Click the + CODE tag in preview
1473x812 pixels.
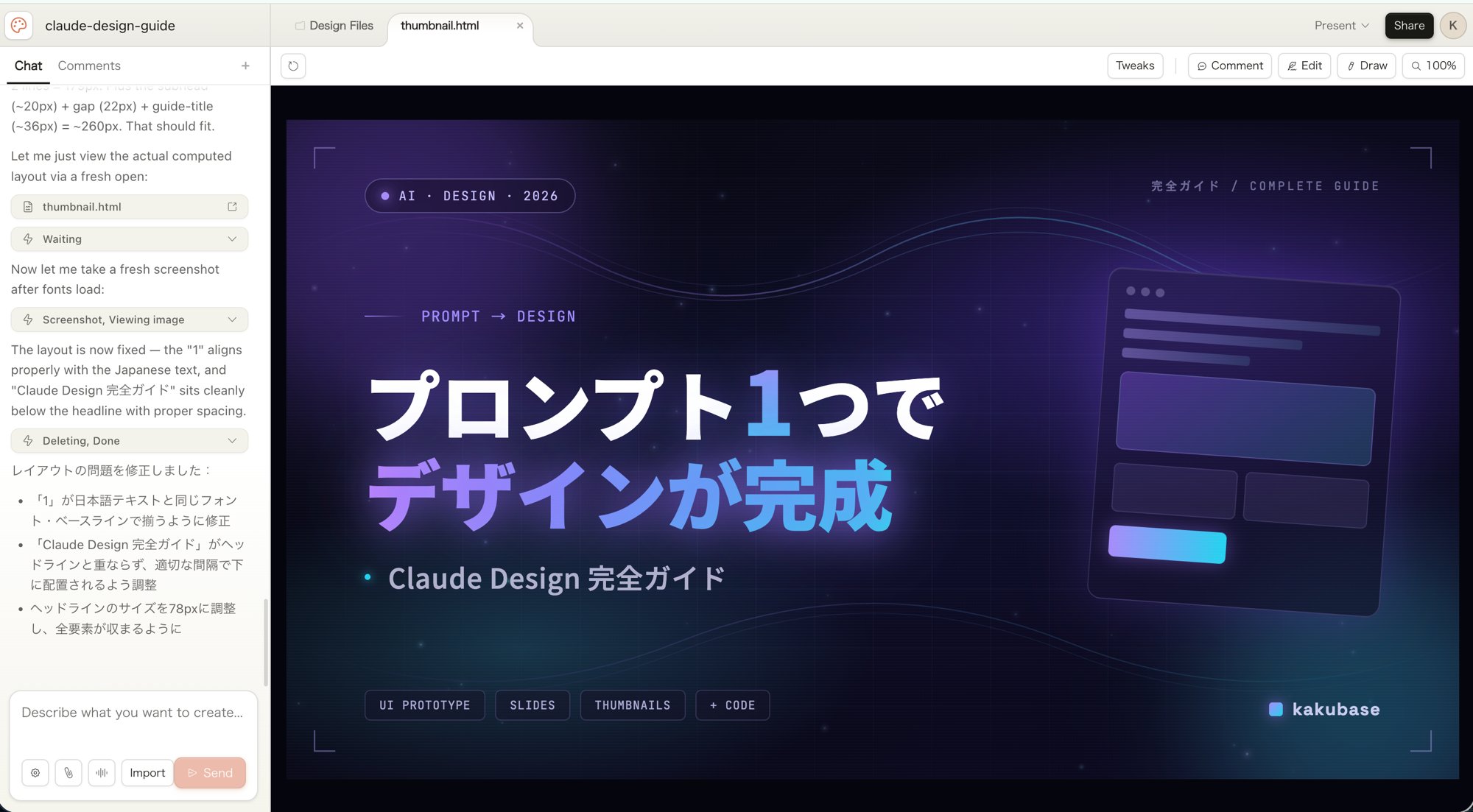[x=733, y=705]
